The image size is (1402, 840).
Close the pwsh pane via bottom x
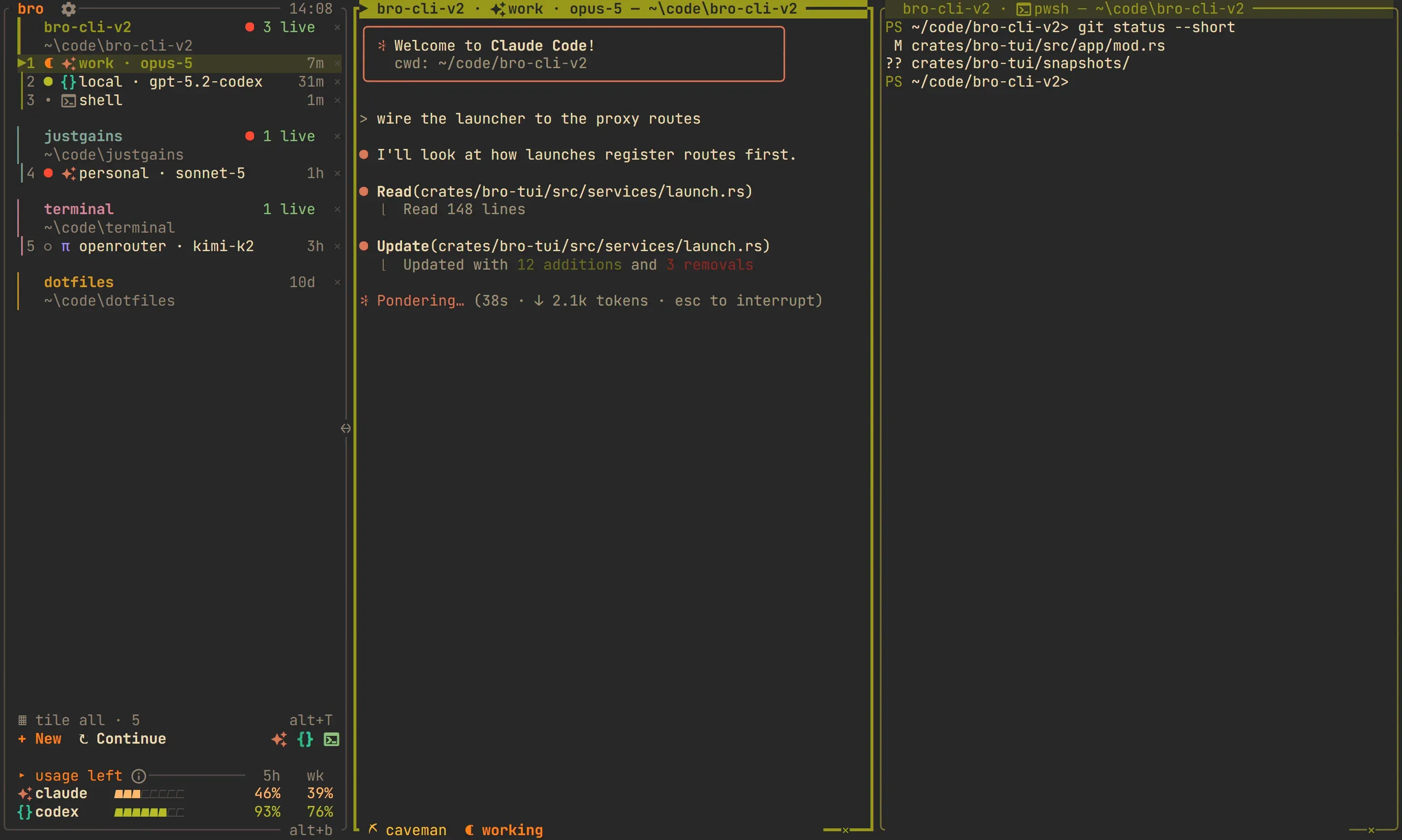1371,830
